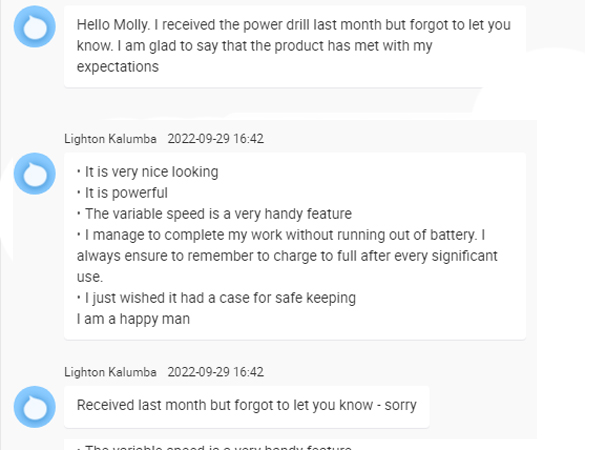This screenshot has height=450, width=600.
Task: Click the Lighton Kalumba name above the bulleted message
Action: point(110,138)
